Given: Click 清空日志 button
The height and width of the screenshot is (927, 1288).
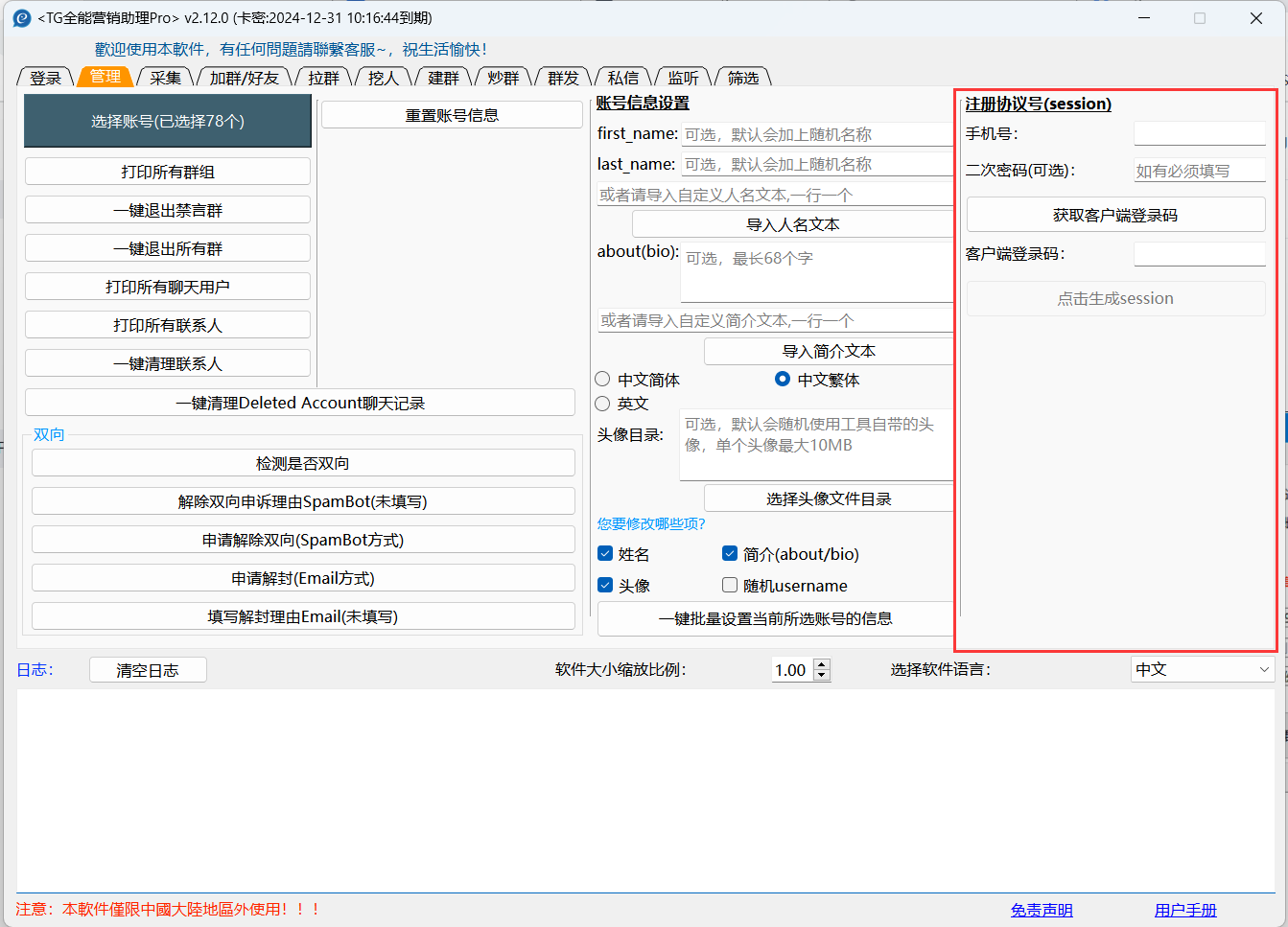Looking at the screenshot, I should click(148, 670).
